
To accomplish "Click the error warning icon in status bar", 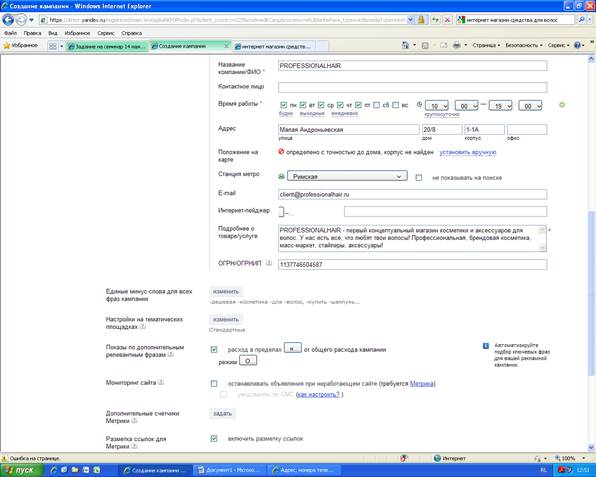I will coord(5,458).
